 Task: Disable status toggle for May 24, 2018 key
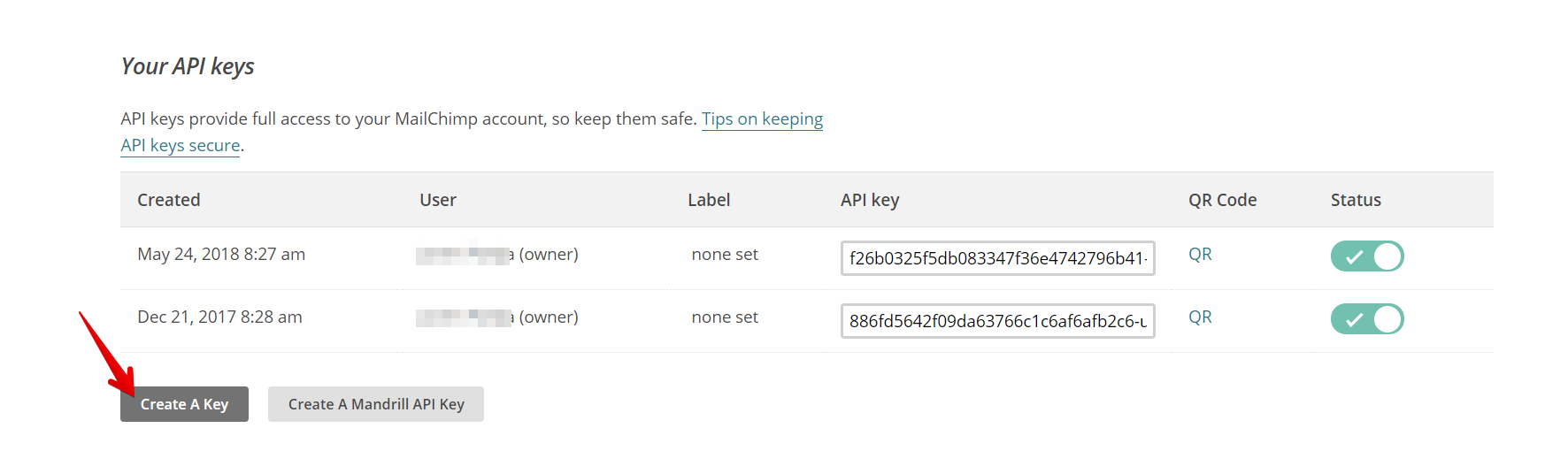click(1366, 256)
